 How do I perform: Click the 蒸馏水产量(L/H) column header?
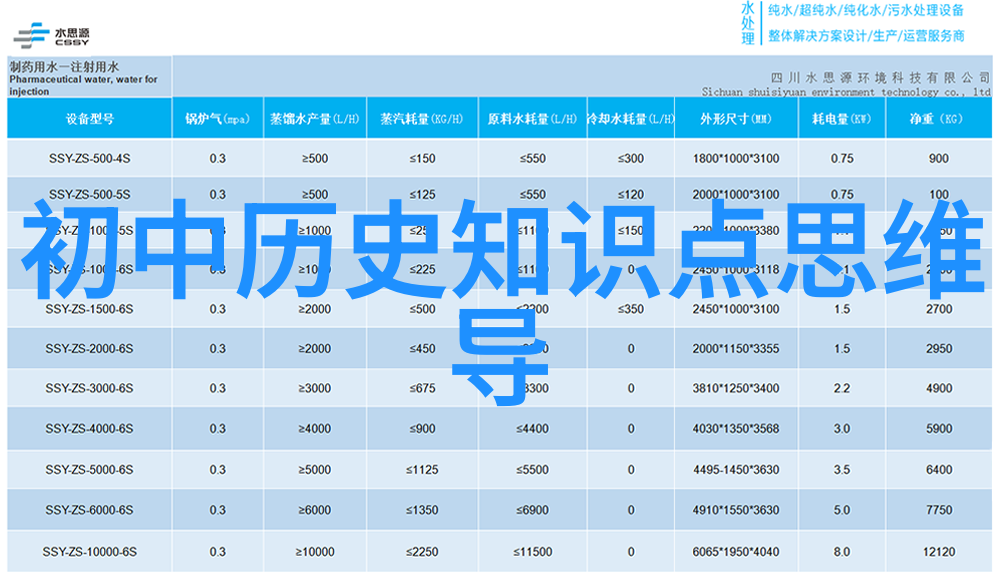(314, 119)
